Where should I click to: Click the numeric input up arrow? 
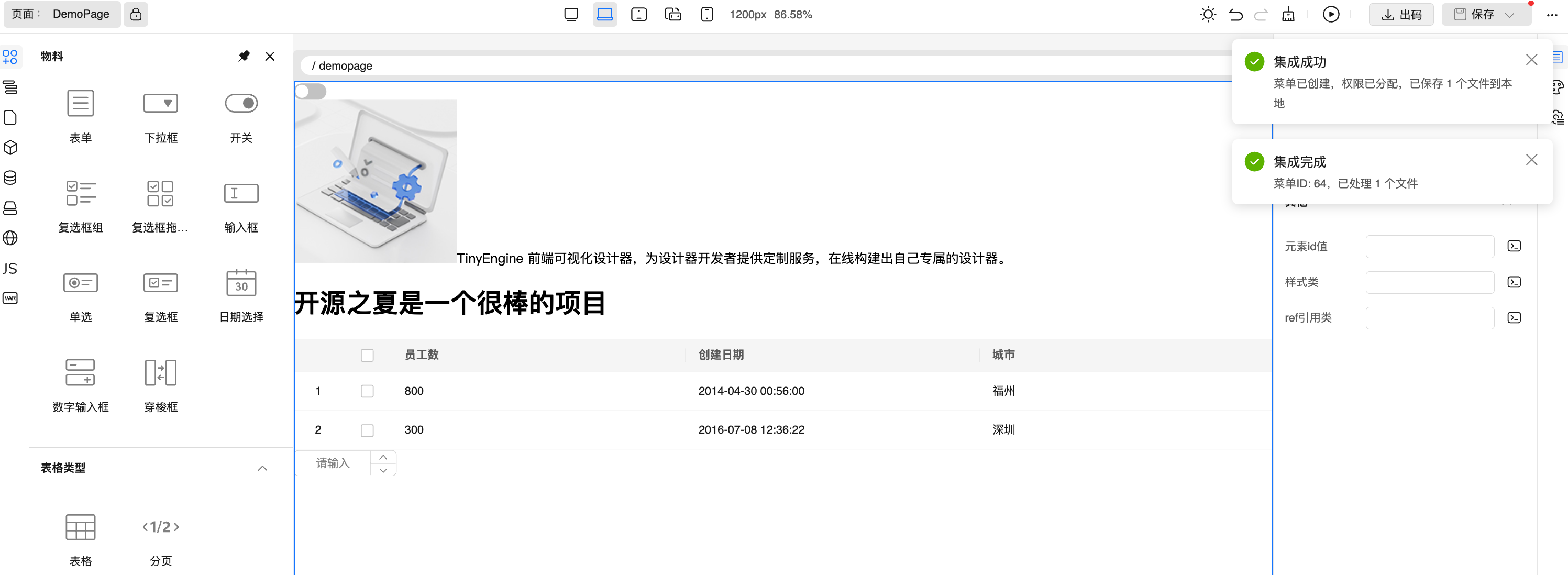(383, 458)
